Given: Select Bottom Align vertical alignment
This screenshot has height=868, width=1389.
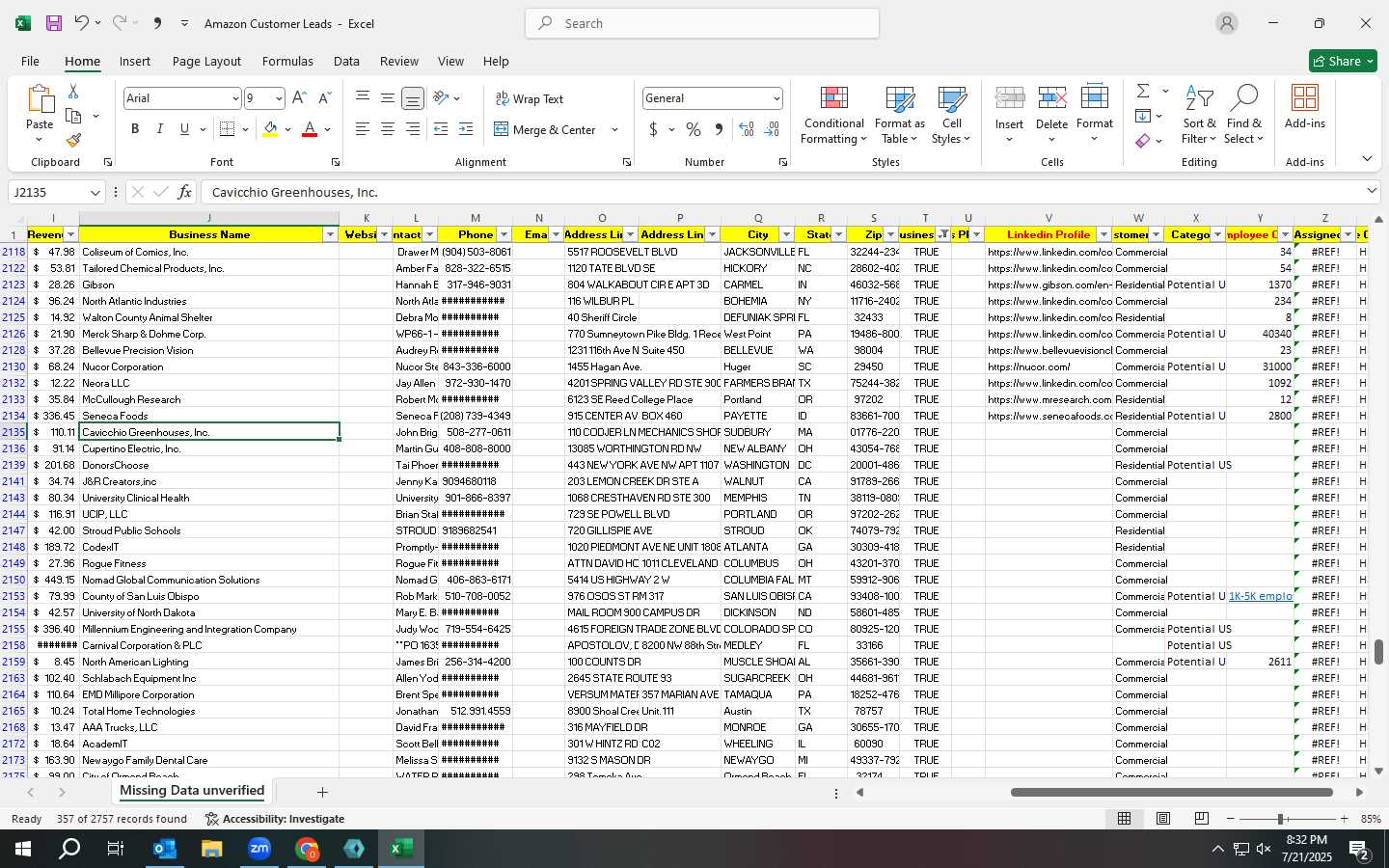Looking at the screenshot, I should (x=412, y=98).
